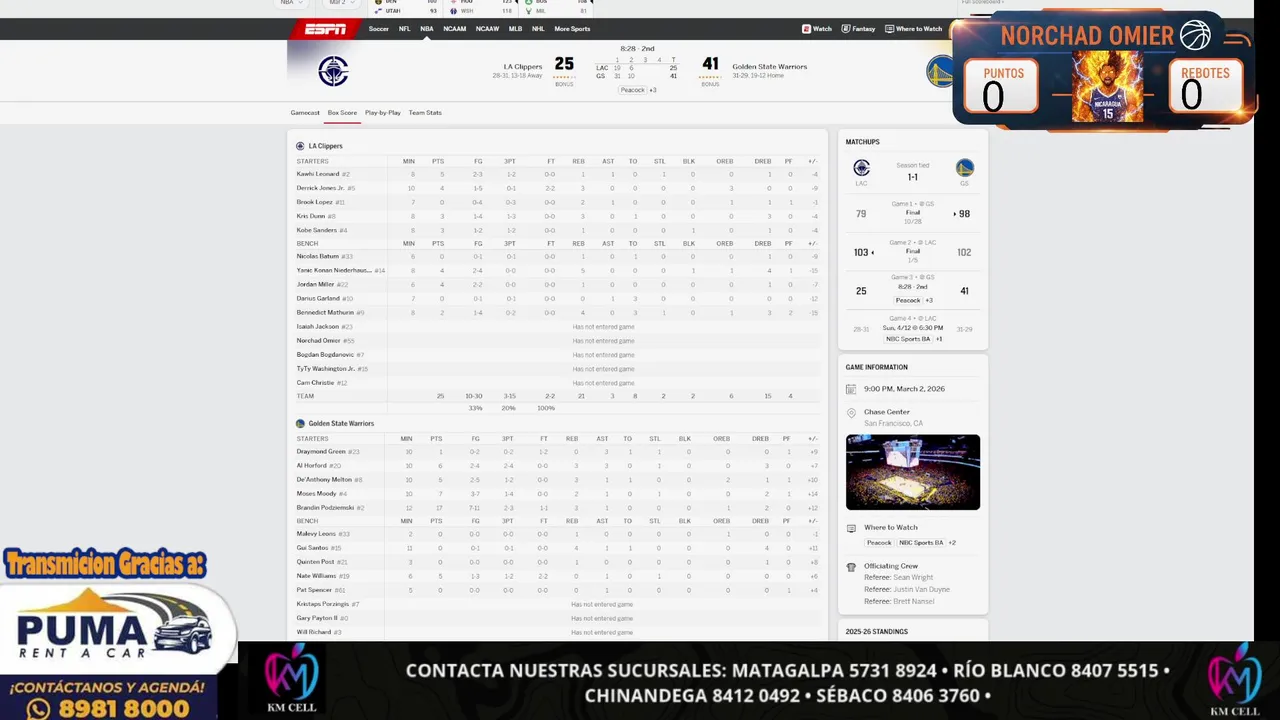Click the KM Cell logo on the left banner
The width and height of the screenshot is (1280, 720).
coord(291,680)
